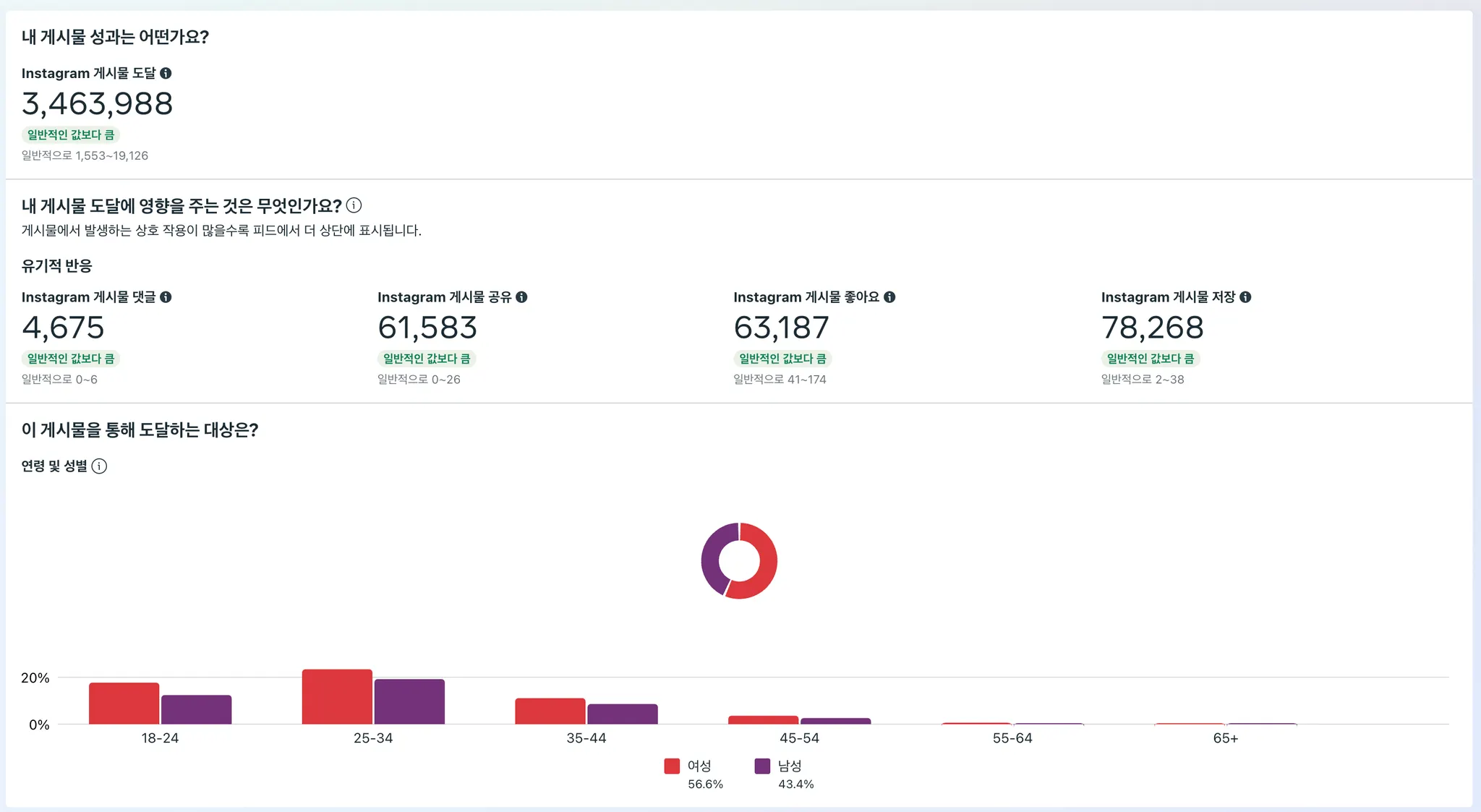
Task: Click the 일반적인 값보다 큼 badge under reach
Action: 71,135
